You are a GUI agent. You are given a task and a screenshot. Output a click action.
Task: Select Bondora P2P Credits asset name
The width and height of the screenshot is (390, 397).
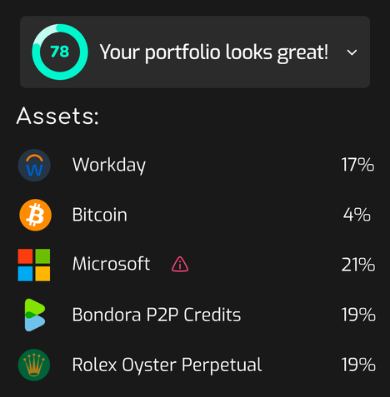156,315
